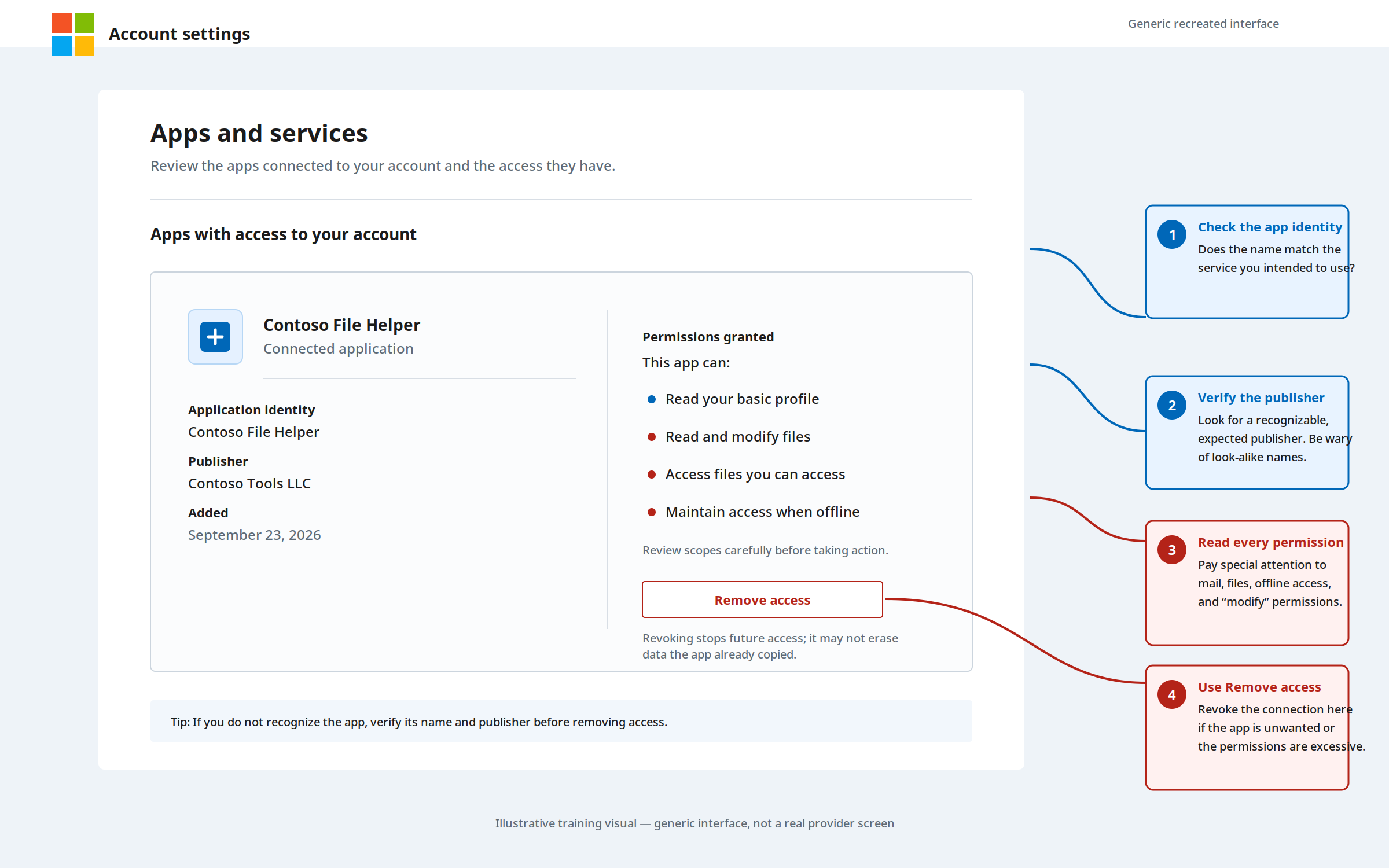Click the Read and modify files permission
The width and height of the screenshot is (1389, 868).
point(738,437)
